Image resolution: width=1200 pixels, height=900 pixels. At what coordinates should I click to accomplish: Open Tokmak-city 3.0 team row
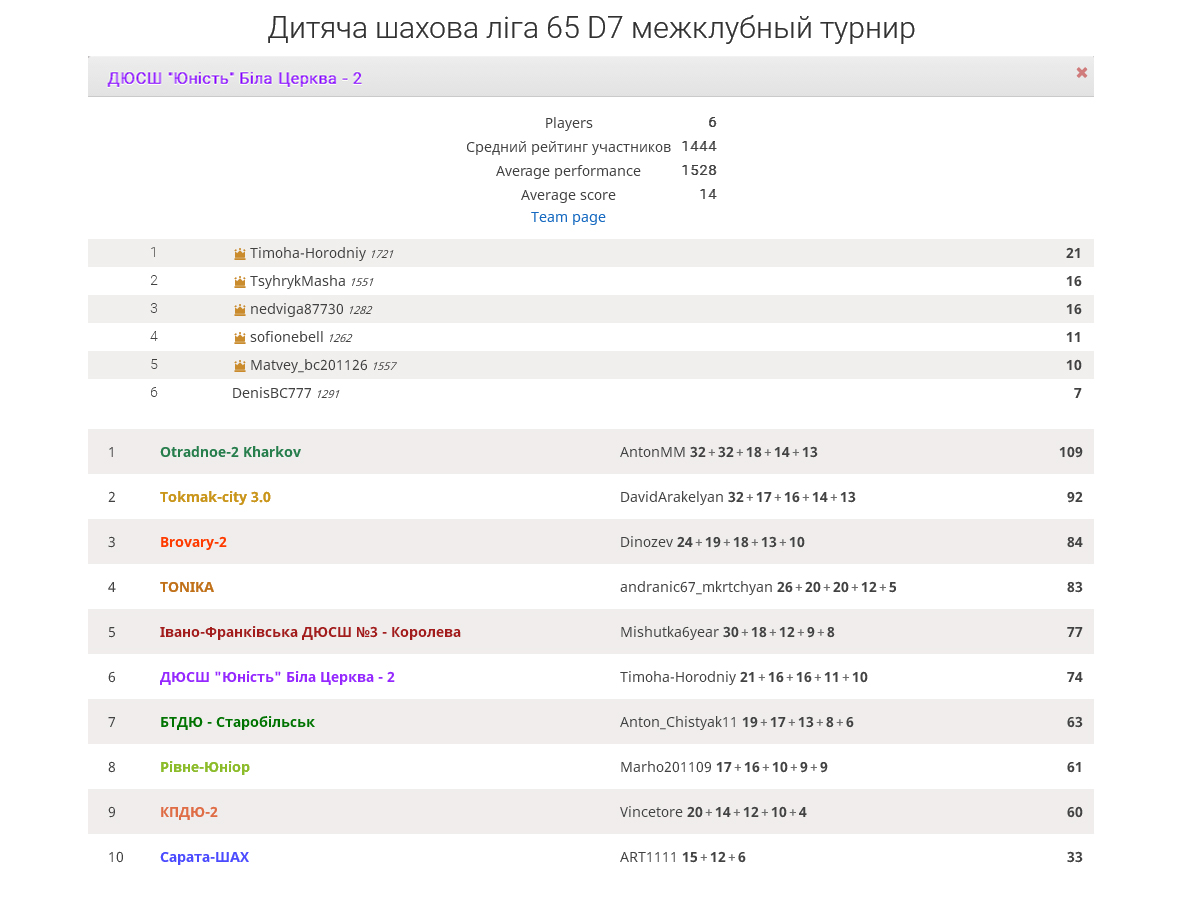[215, 497]
